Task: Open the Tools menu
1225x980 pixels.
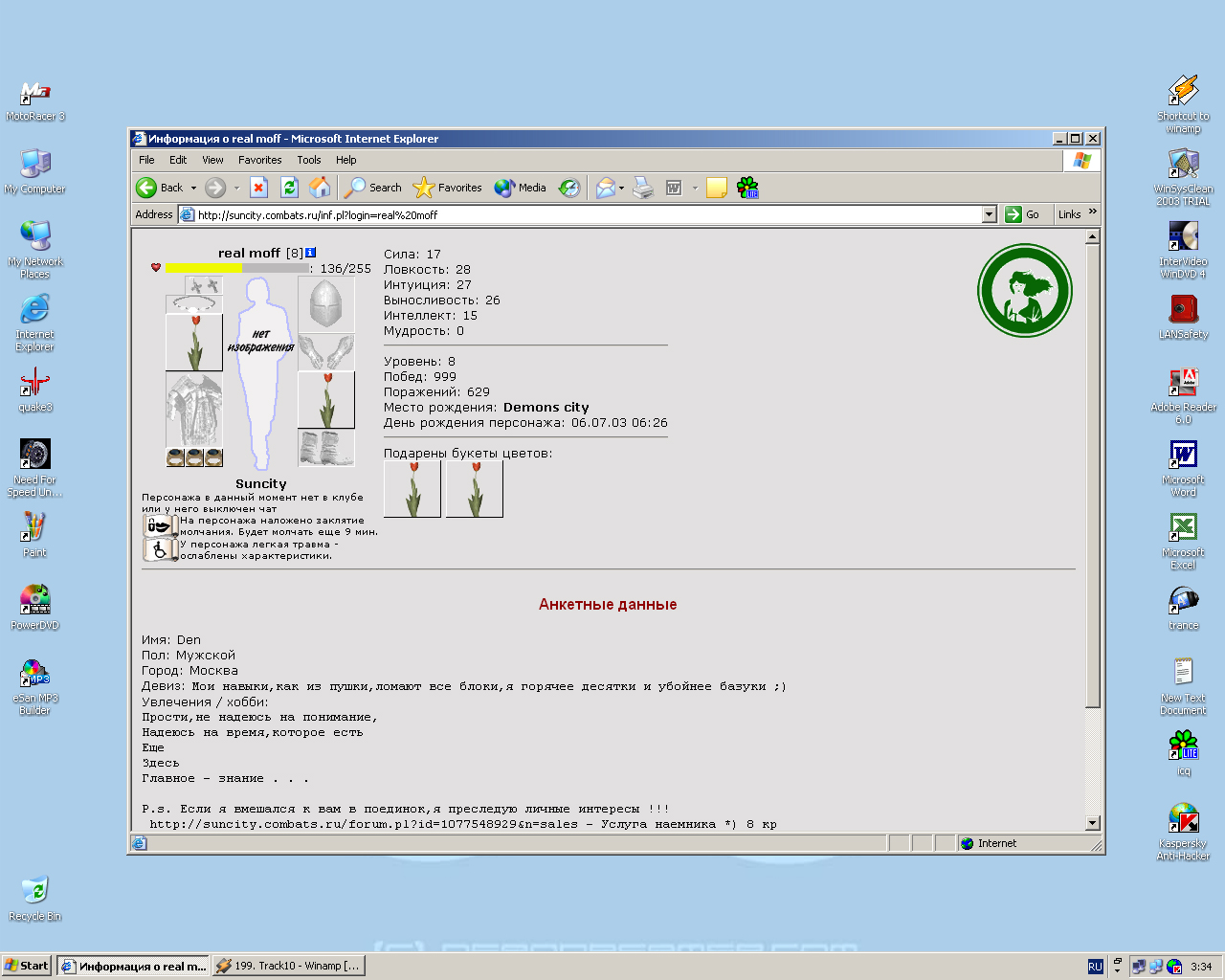Action: click(x=309, y=160)
